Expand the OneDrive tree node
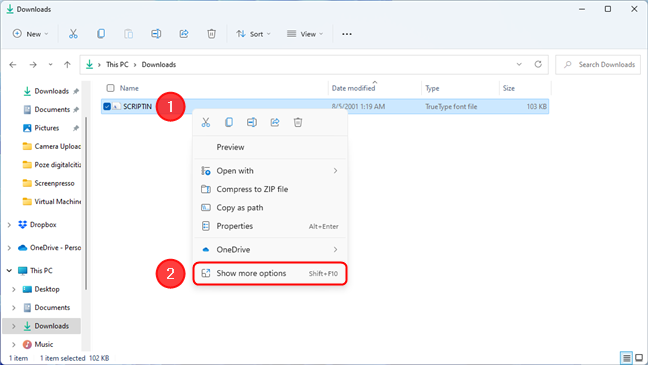The image size is (648, 365). (9, 248)
